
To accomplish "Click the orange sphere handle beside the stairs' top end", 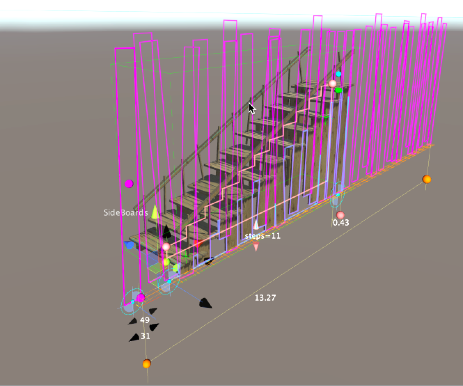I will [x=427, y=179].
